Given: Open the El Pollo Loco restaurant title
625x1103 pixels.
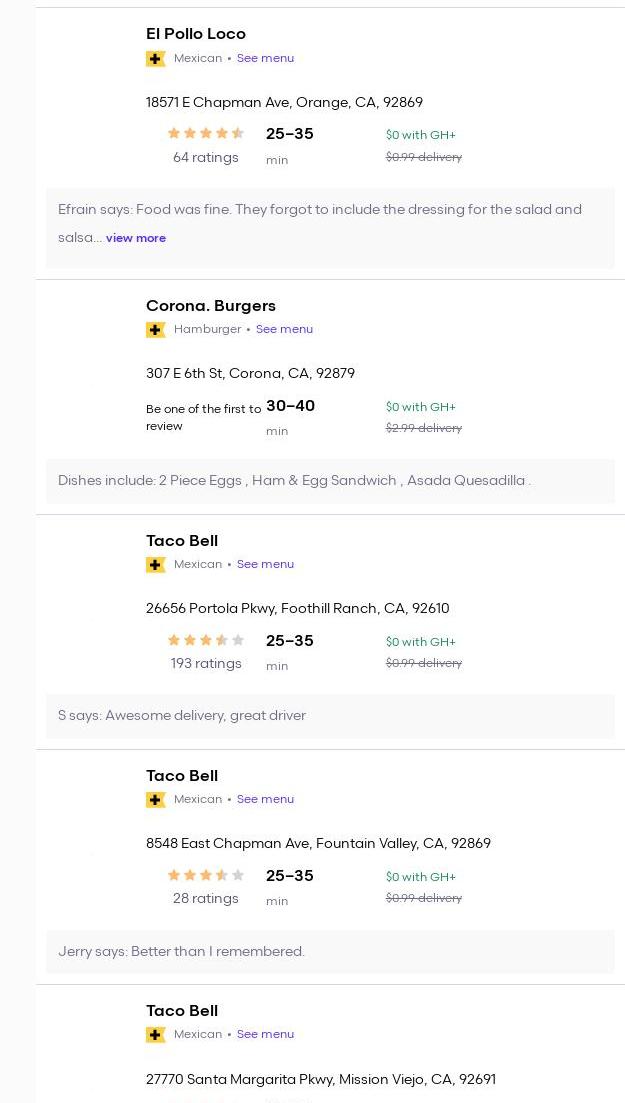Looking at the screenshot, I should point(196,34).
